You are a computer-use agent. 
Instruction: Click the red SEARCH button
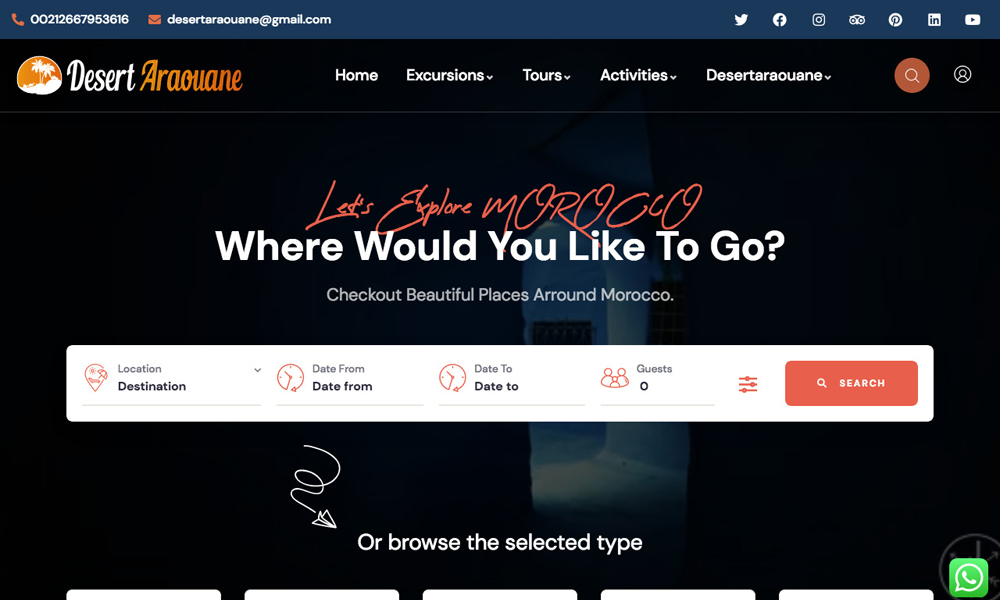tap(851, 383)
